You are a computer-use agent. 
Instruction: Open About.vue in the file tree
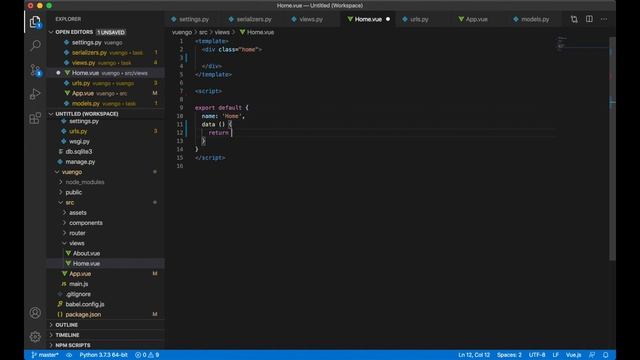coord(86,253)
